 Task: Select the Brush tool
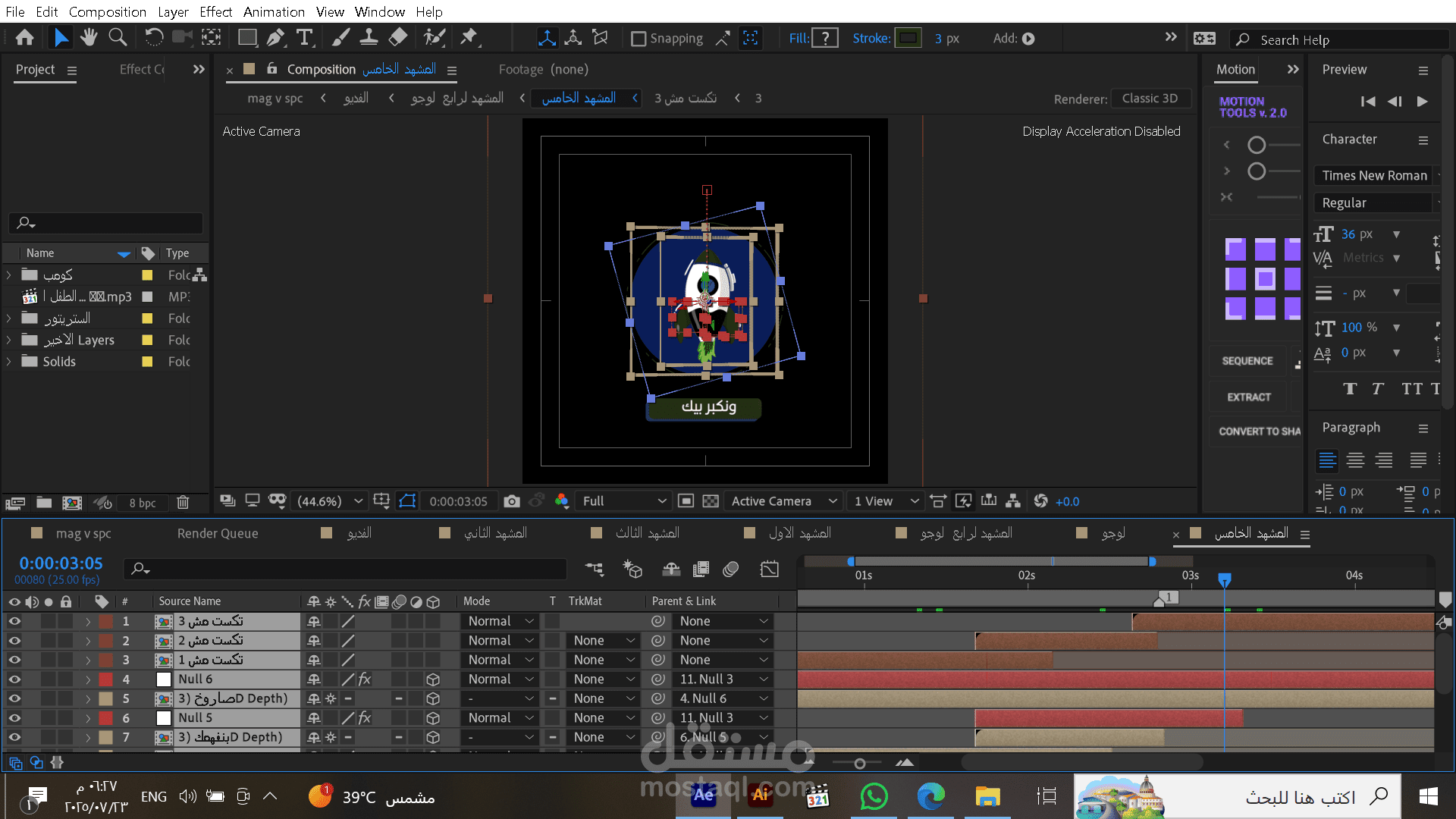coord(341,37)
